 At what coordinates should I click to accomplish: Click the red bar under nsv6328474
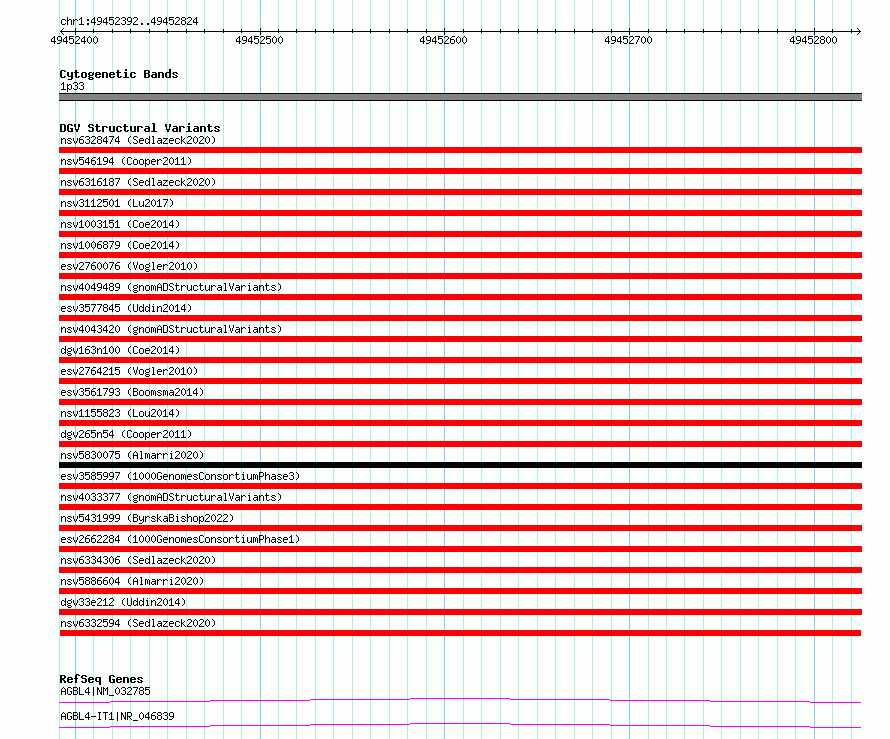pyautogui.click(x=460, y=150)
